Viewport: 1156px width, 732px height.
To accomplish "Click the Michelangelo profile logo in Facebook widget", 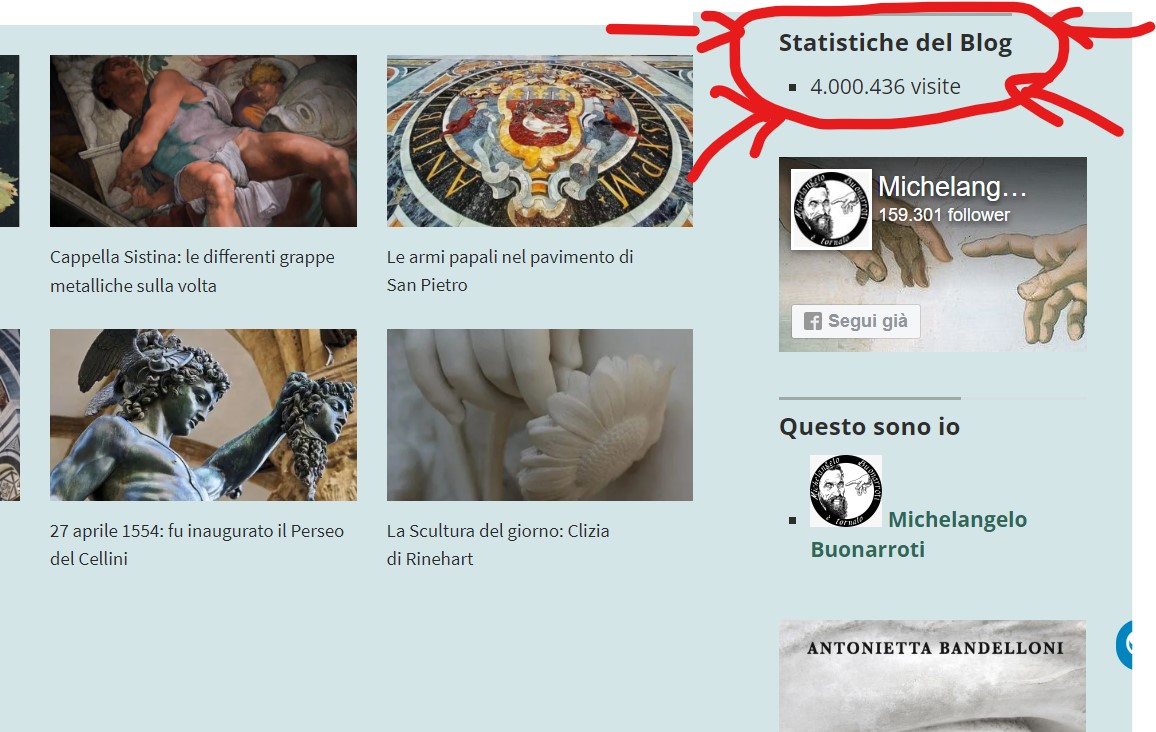I will 831,210.
